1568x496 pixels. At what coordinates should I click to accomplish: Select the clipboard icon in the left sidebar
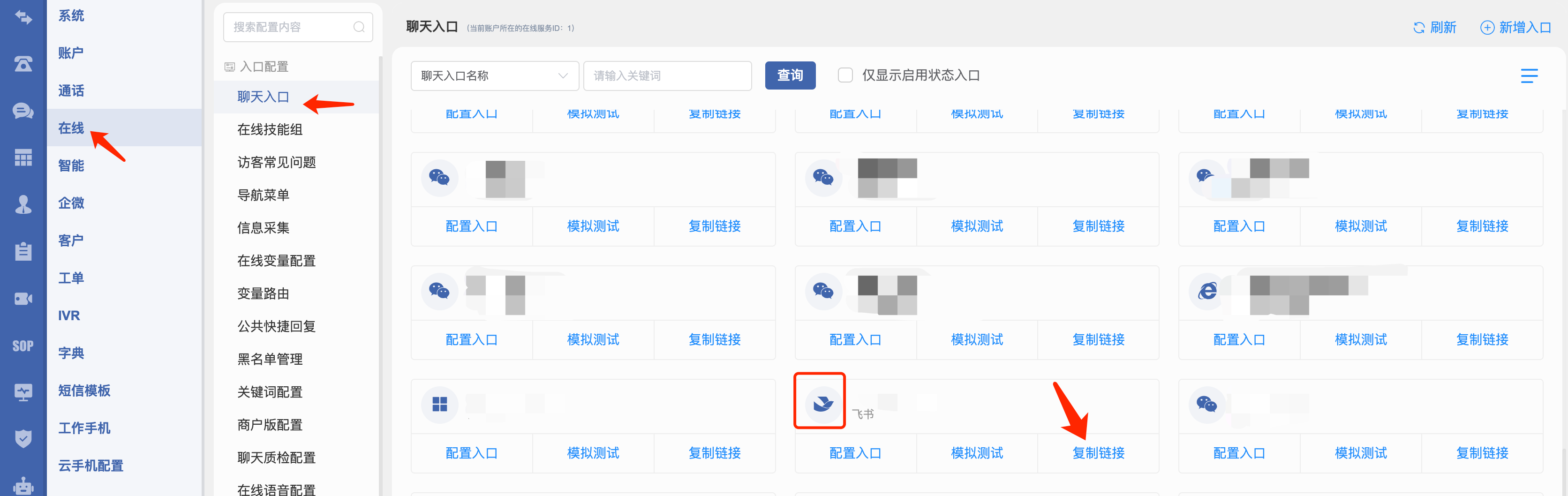click(x=23, y=251)
